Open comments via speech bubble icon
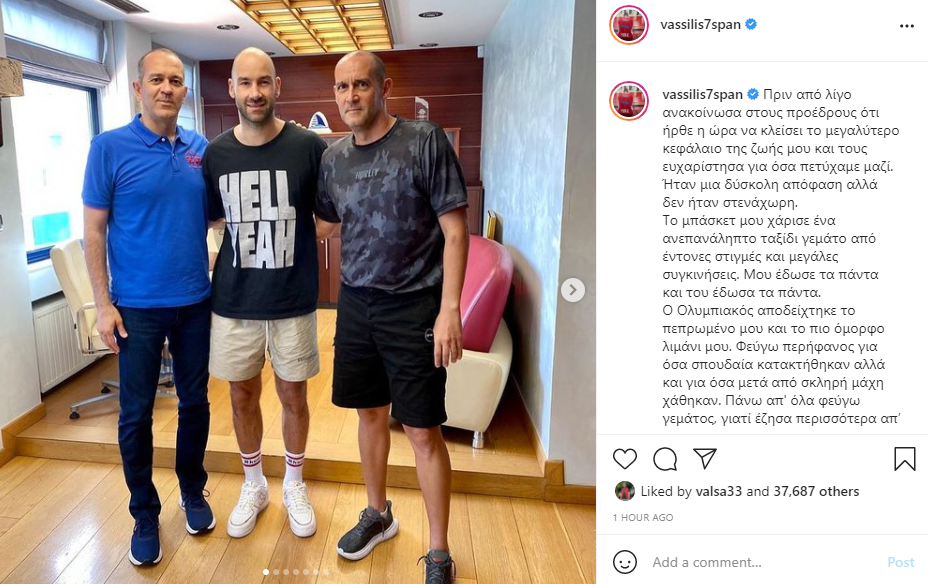928x584 pixels. pyautogui.click(x=665, y=459)
